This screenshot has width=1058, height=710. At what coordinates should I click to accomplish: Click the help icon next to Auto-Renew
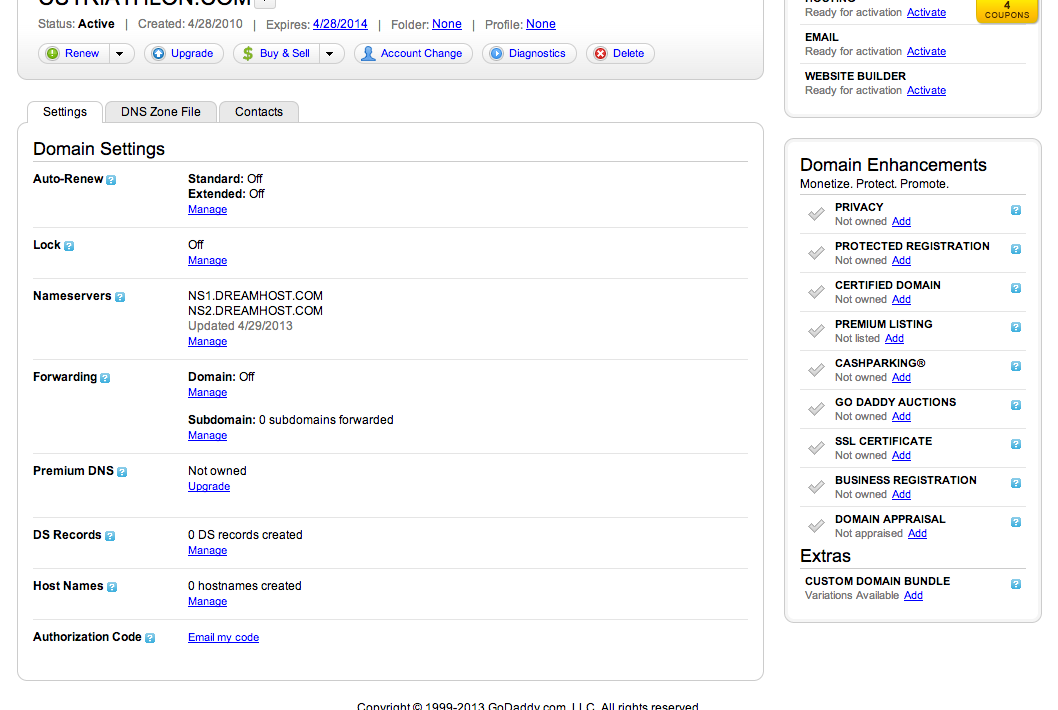pos(111,180)
